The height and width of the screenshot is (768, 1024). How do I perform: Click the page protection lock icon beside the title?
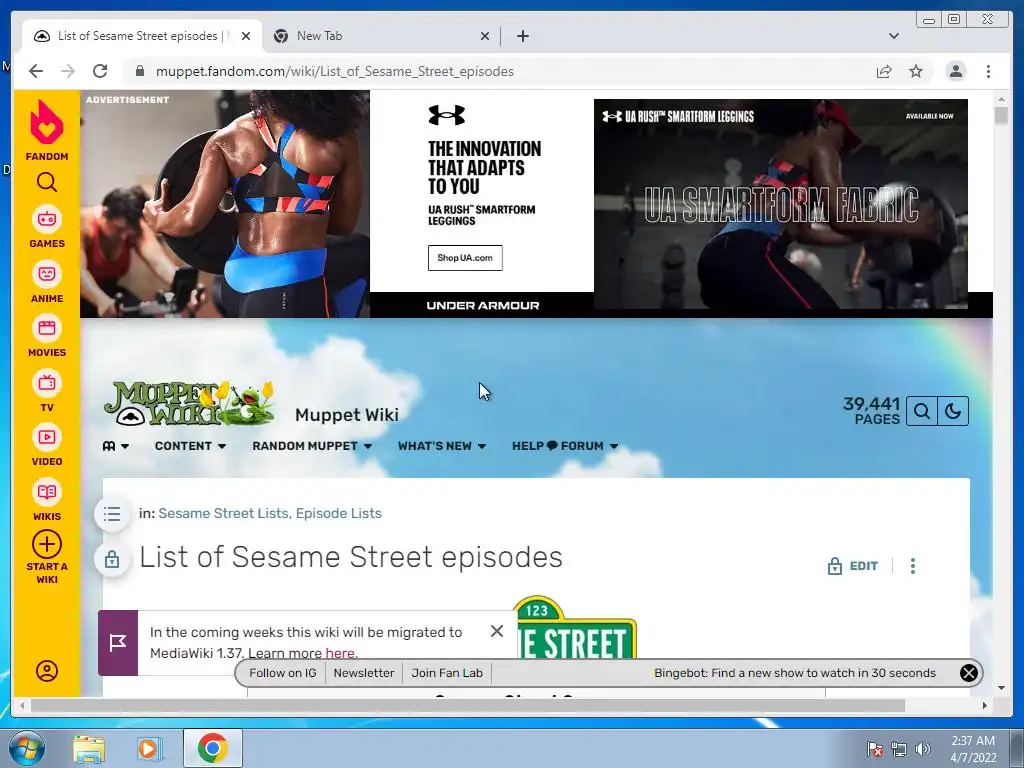(112, 559)
